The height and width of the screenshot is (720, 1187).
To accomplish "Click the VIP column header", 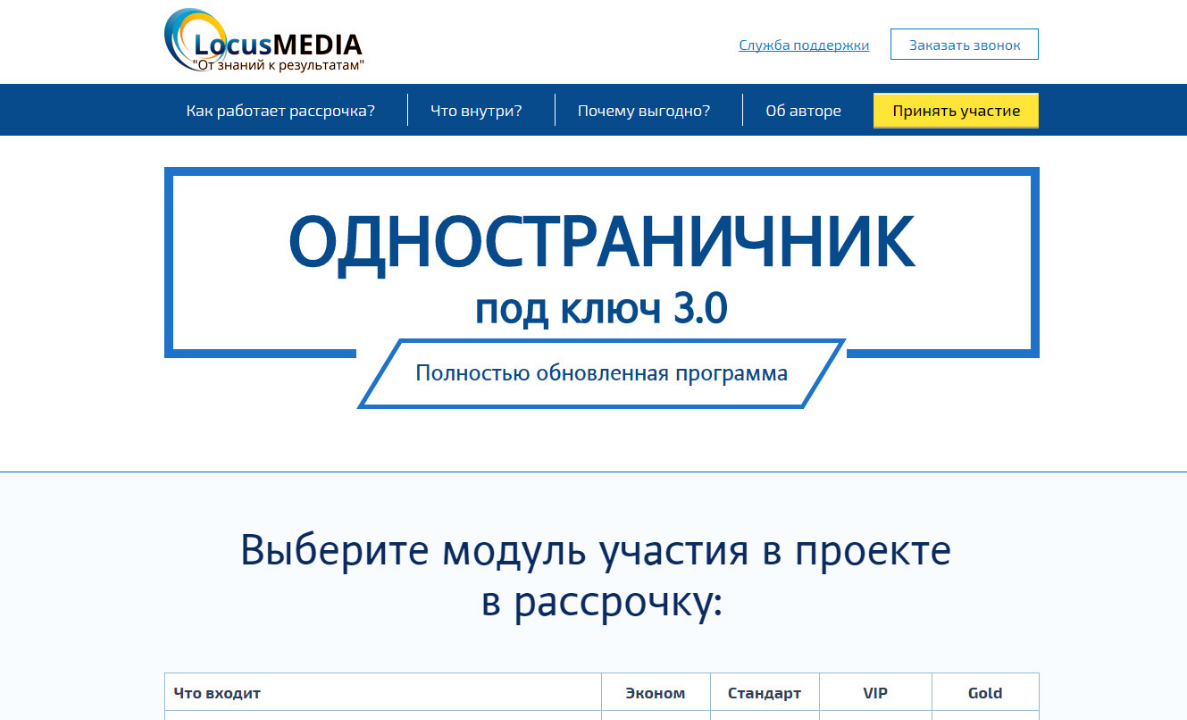I will [x=874, y=692].
